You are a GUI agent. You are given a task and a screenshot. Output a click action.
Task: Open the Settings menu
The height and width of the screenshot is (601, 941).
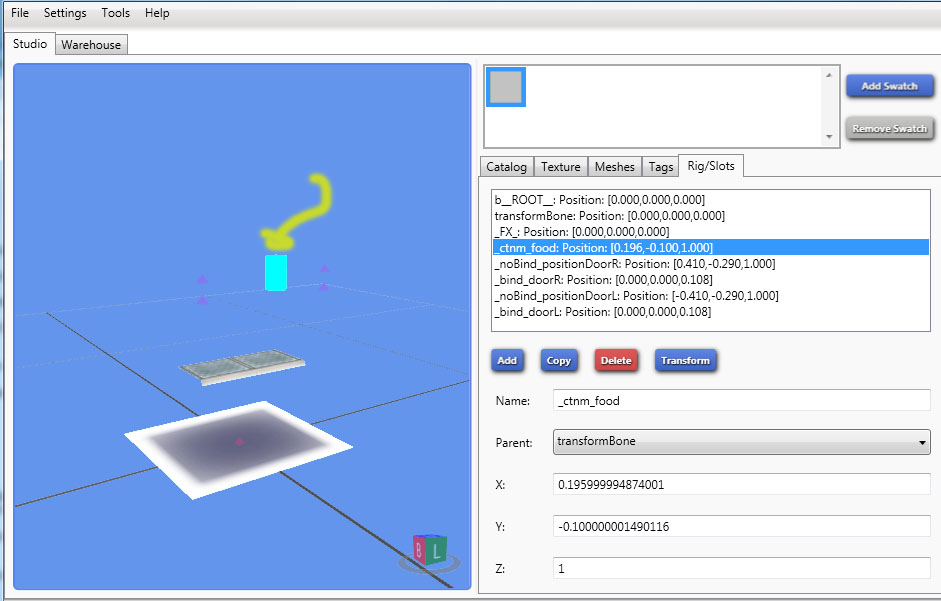coord(65,13)
